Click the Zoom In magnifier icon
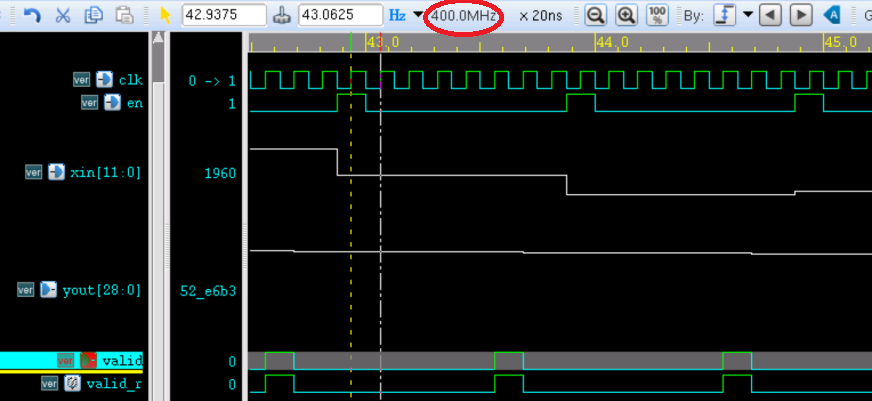The image size is (872, 401). tap(626, 16)
